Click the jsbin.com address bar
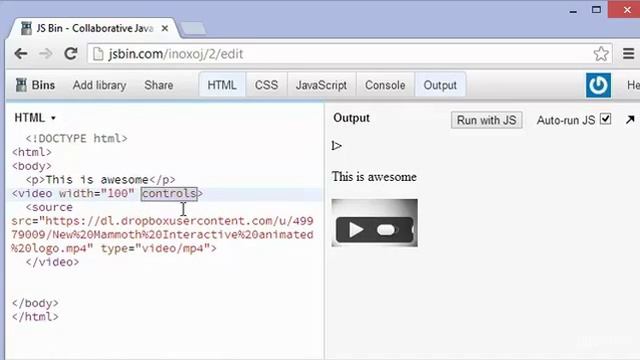The width and height of the screenshot is (640, 360). click(350, 54)
